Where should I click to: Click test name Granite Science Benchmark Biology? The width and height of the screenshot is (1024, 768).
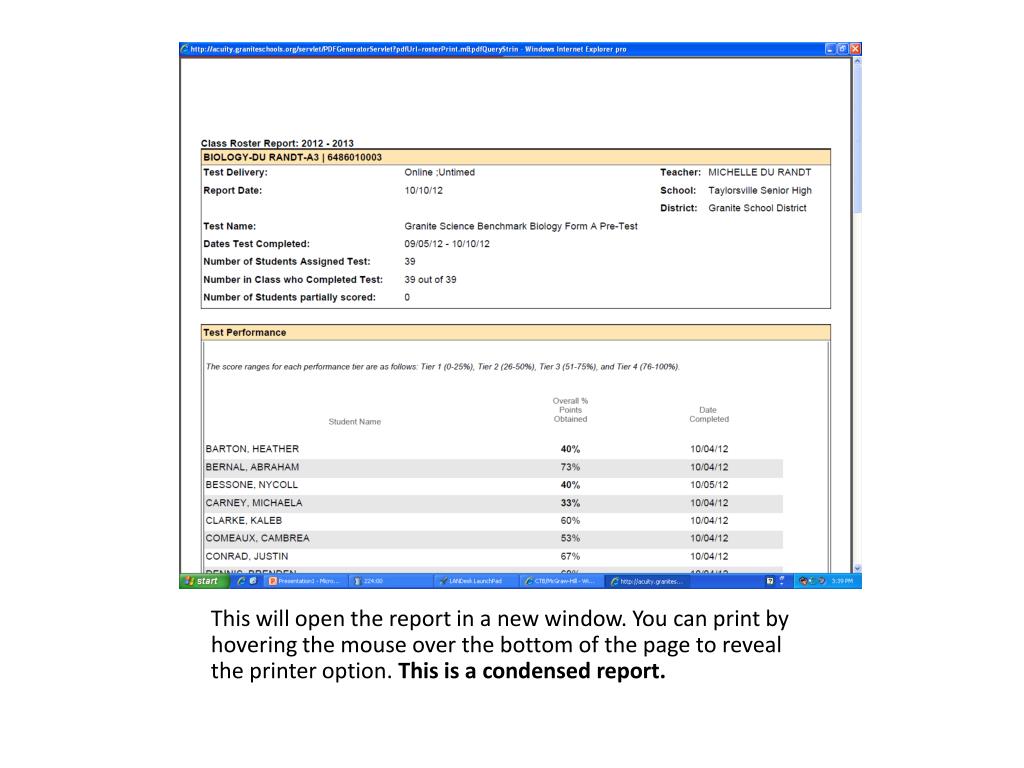pos(520,226)
